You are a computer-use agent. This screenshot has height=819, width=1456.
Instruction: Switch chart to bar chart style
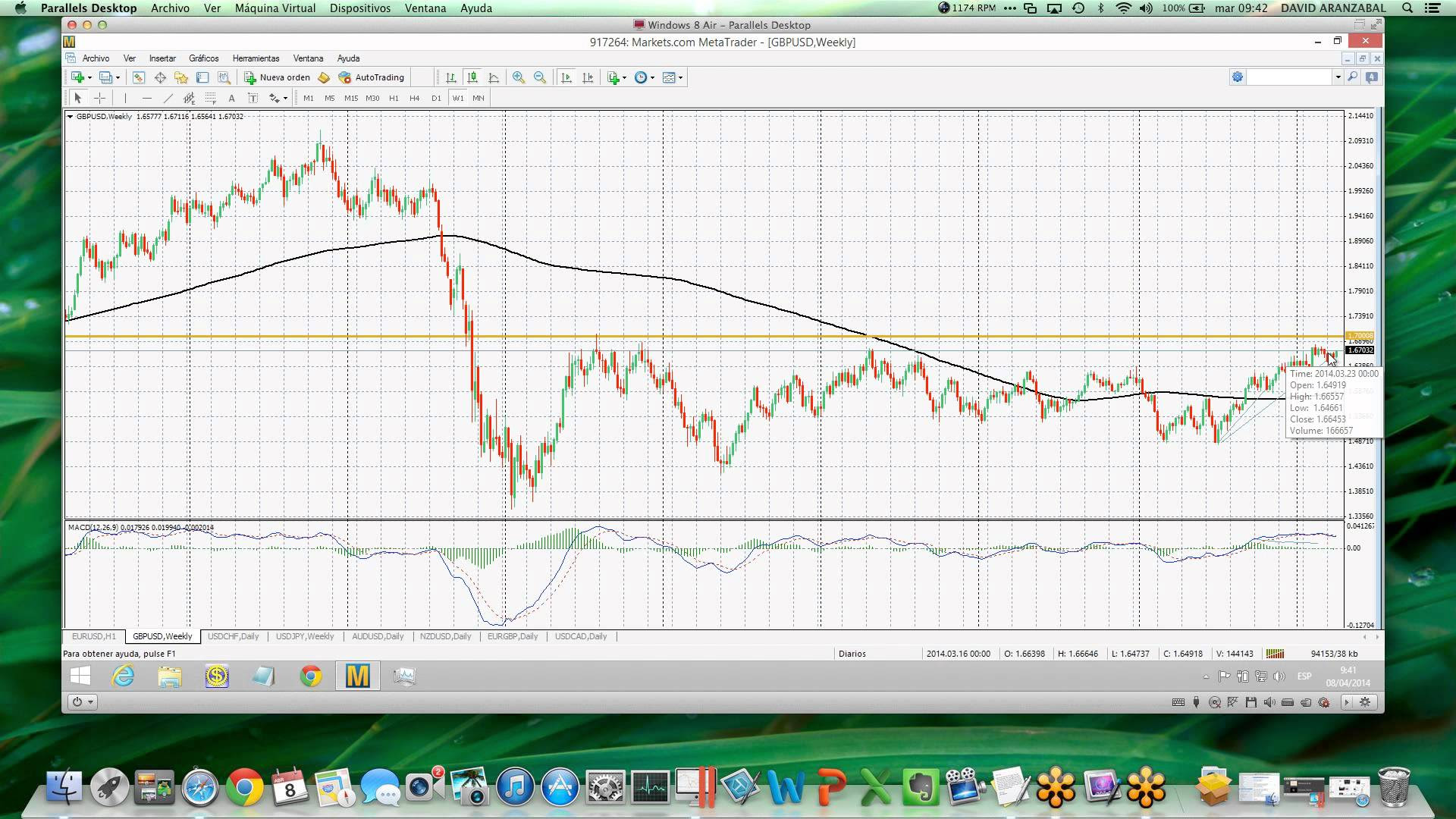click(451, 77)
